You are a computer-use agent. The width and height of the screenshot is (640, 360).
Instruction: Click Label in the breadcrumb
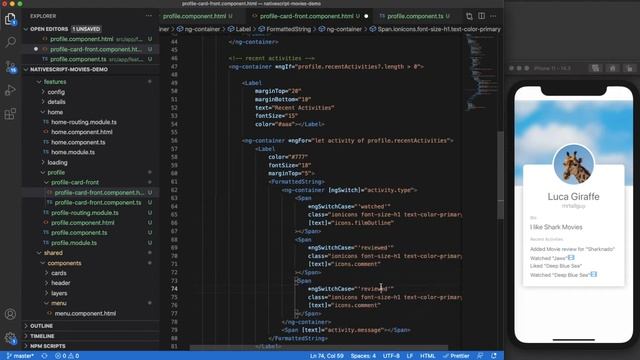(243, 29)
